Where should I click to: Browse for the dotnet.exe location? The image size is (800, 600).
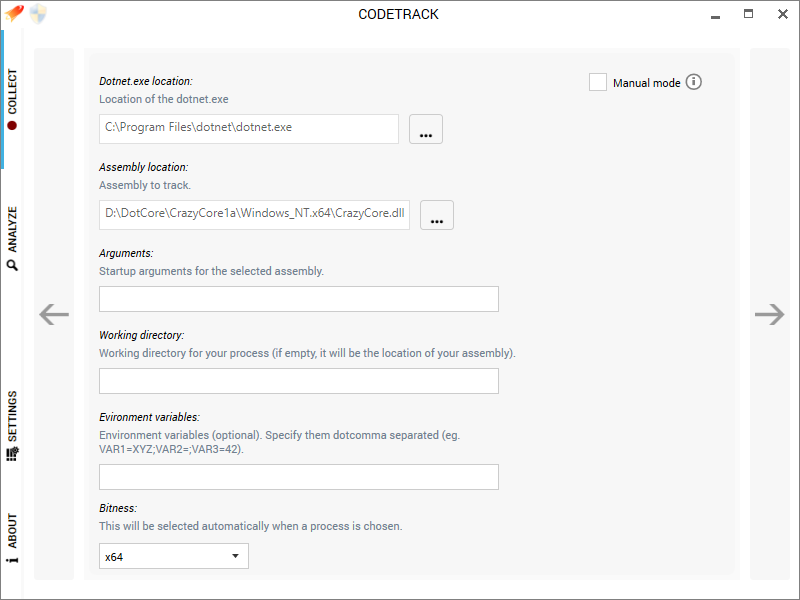[x=426, y=129]
